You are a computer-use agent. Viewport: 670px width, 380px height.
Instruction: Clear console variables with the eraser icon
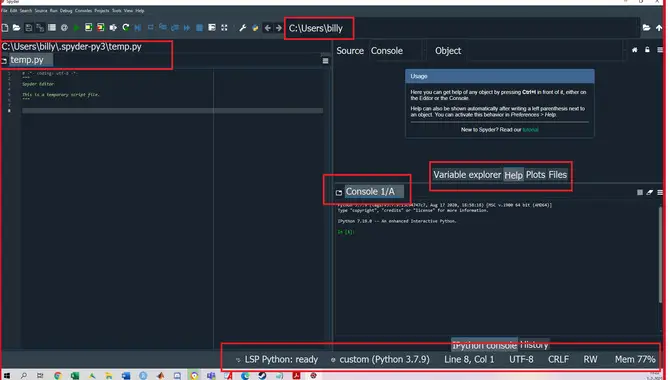649,192
